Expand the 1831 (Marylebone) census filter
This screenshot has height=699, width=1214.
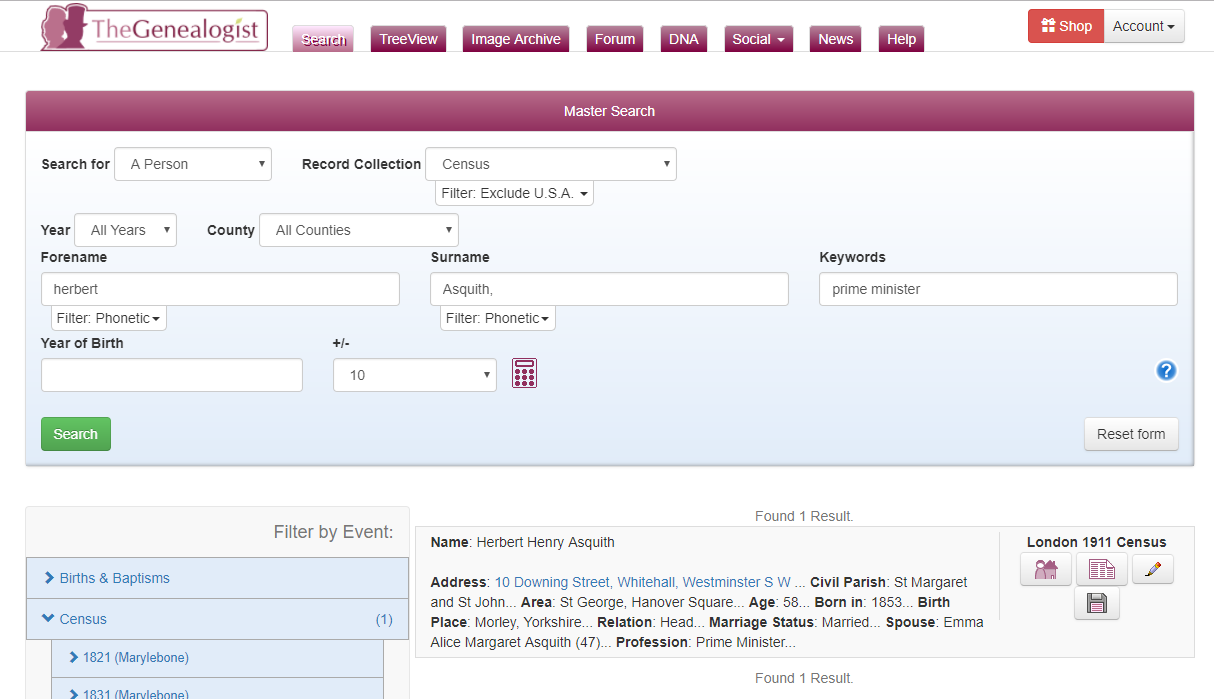pyautogui.click(x=217, y=689)
